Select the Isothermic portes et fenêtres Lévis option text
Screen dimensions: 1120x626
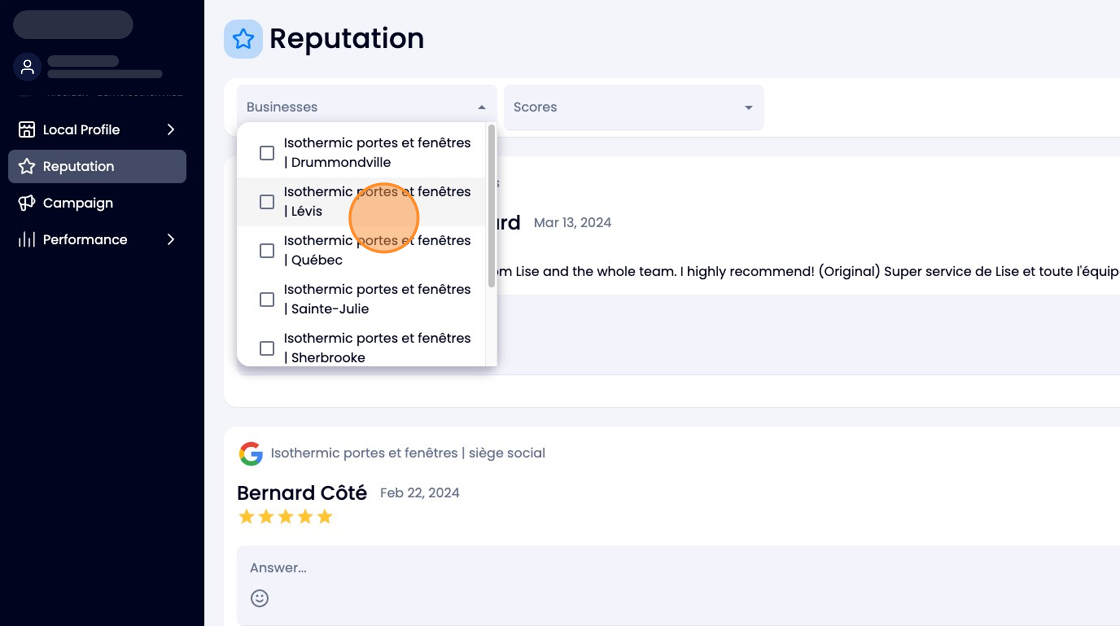[x=377, y=202]
